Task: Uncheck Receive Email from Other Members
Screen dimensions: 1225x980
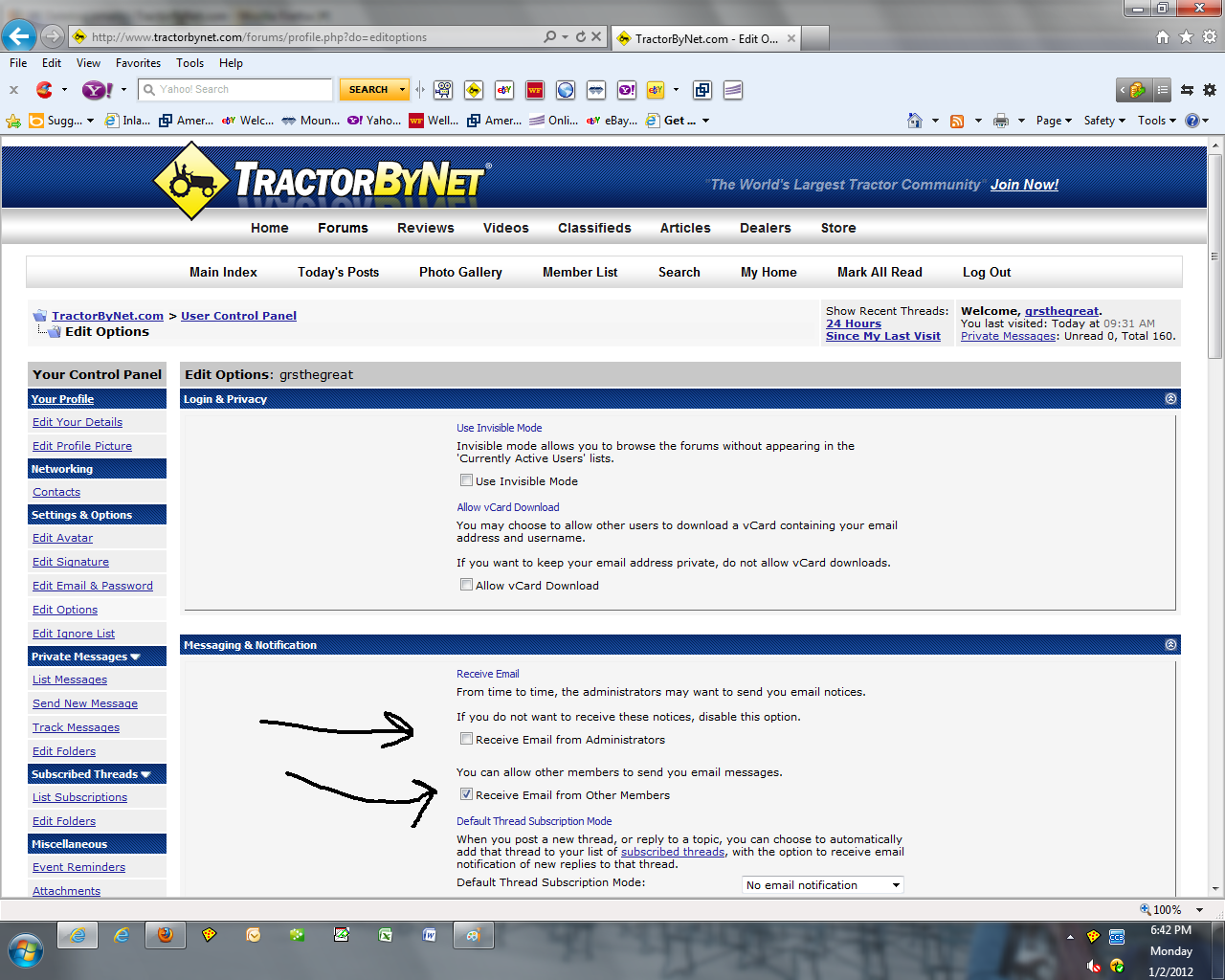Action: pos(467,794)
